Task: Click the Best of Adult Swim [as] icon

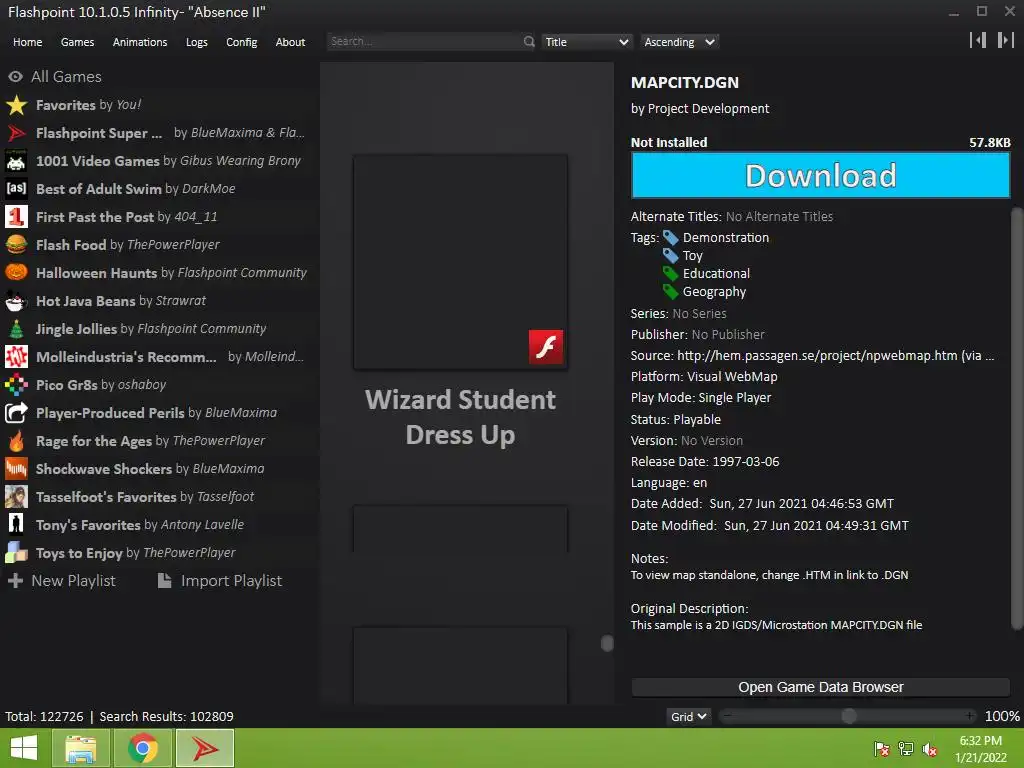Action: point(16,189)
